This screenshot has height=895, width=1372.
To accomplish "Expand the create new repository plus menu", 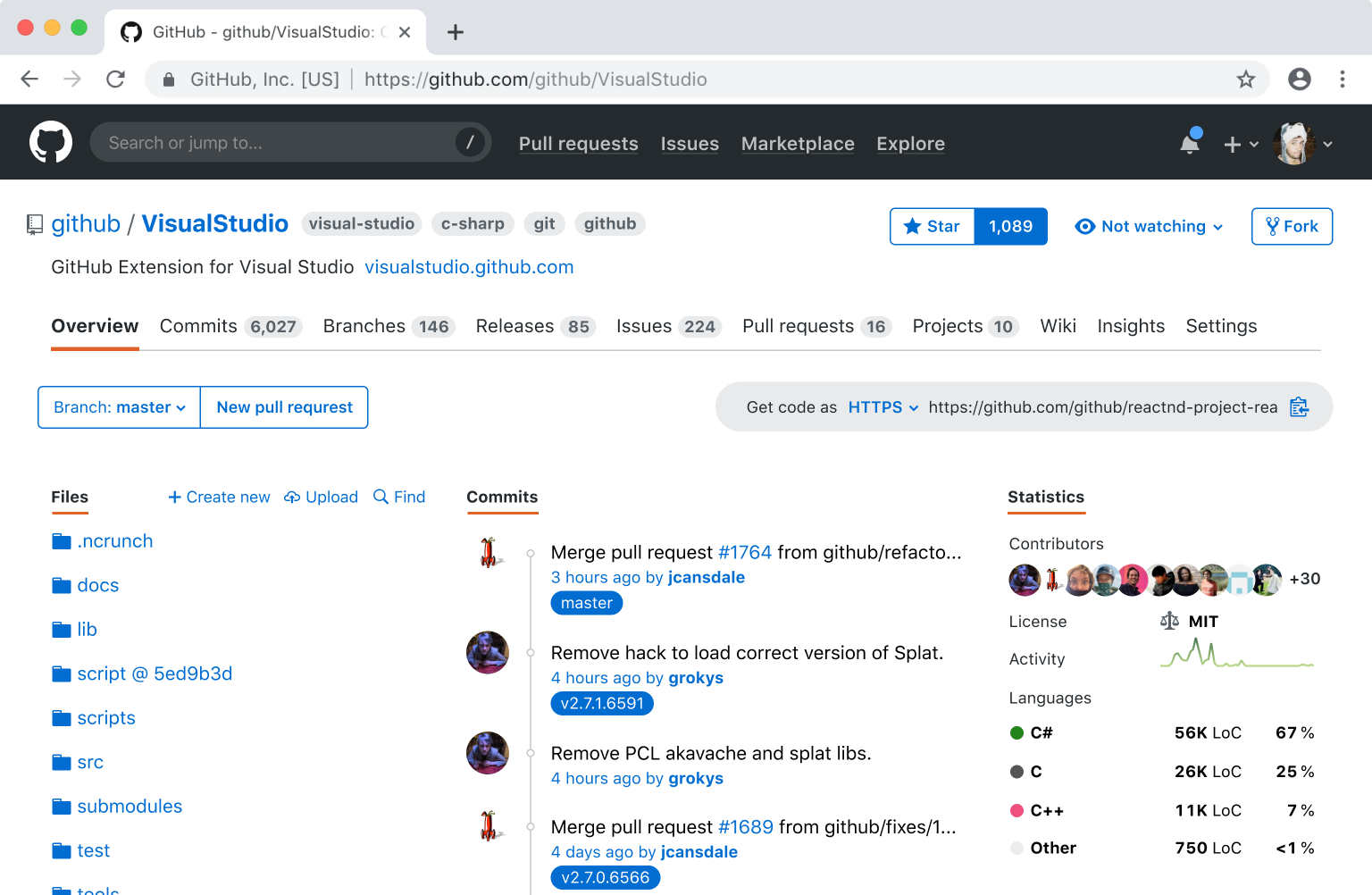I will click(1240, 143).
